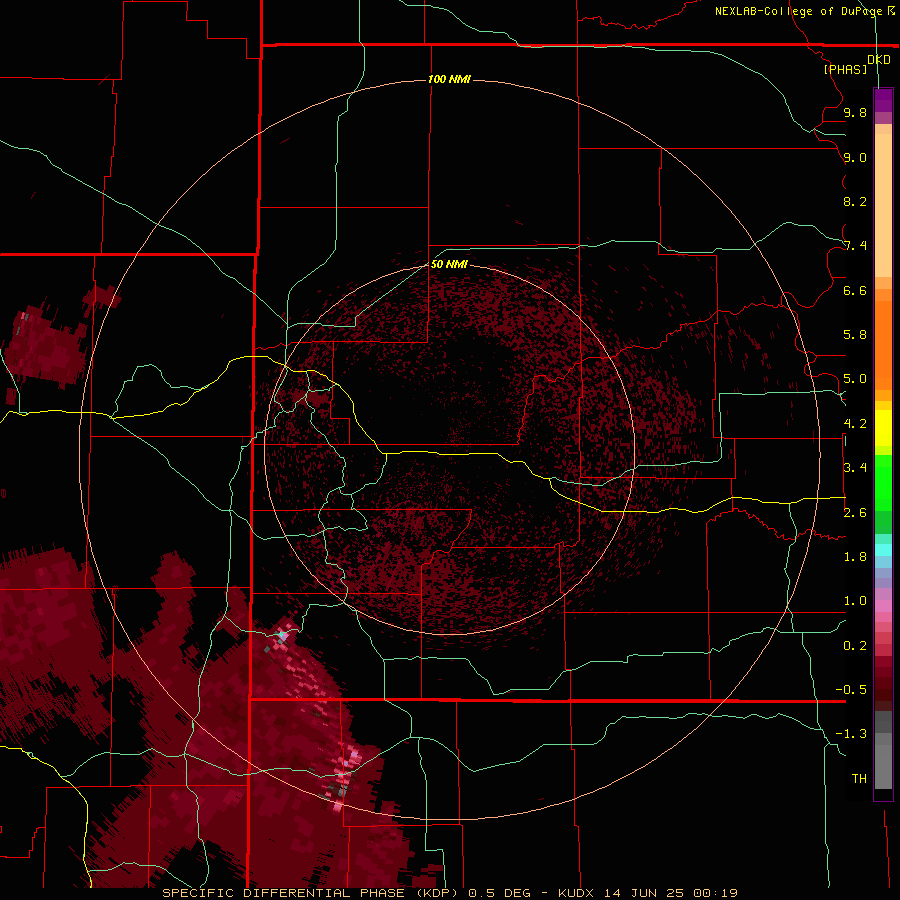Click the [PHAS] units label
This screenshot has width=900, height=900.
(x=845, y=70)
